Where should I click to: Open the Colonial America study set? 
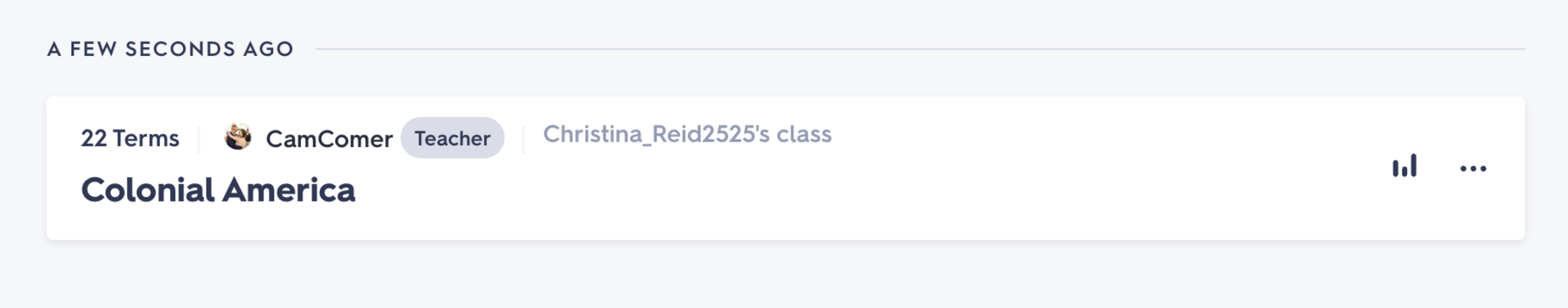[217, 190]
